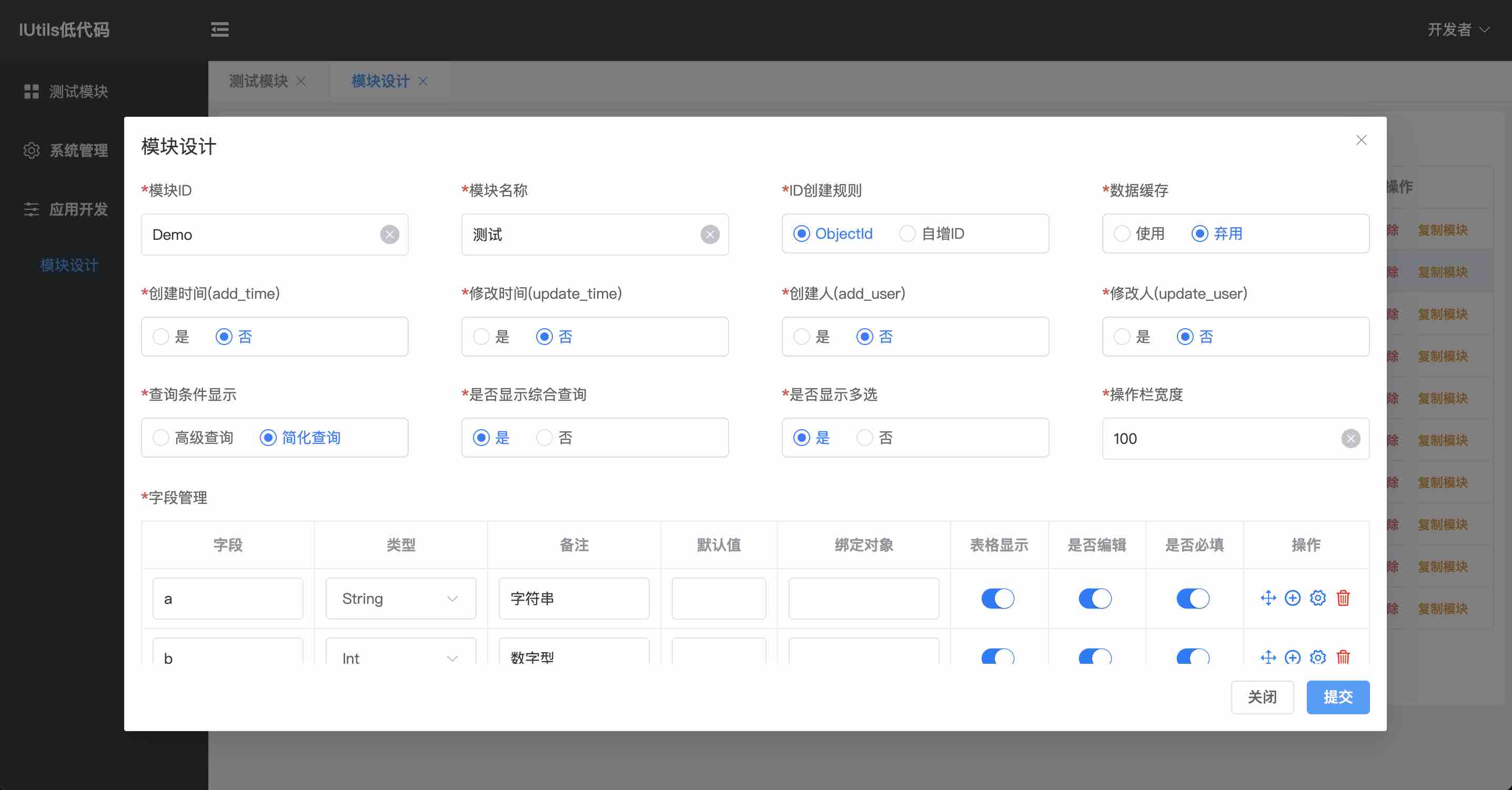
Task: Disable 表格显示 toggle for field "a"
Action: 998,599
